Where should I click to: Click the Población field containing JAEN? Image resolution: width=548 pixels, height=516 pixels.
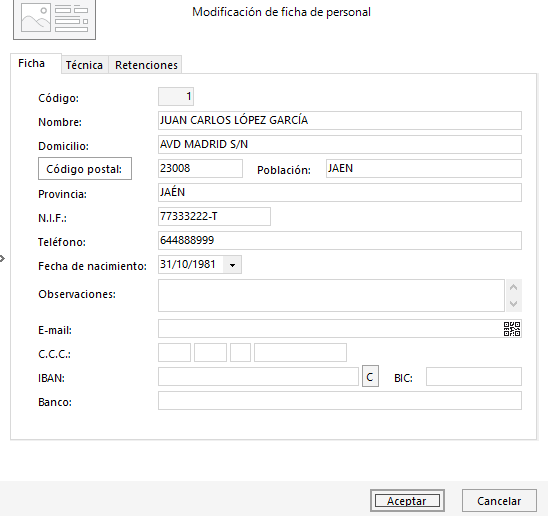(424, 169)
